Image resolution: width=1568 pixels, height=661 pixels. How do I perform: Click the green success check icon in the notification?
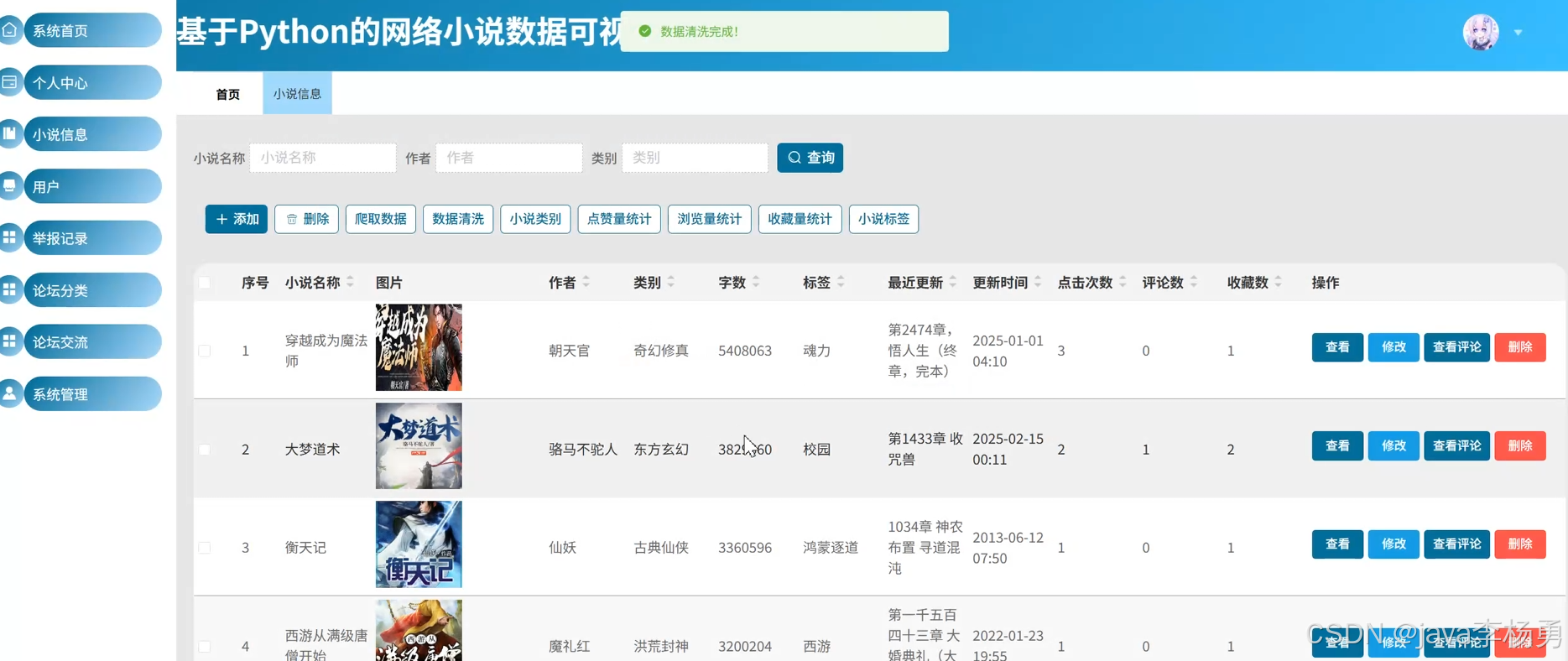pyautogui.click(x=645, y=31)
